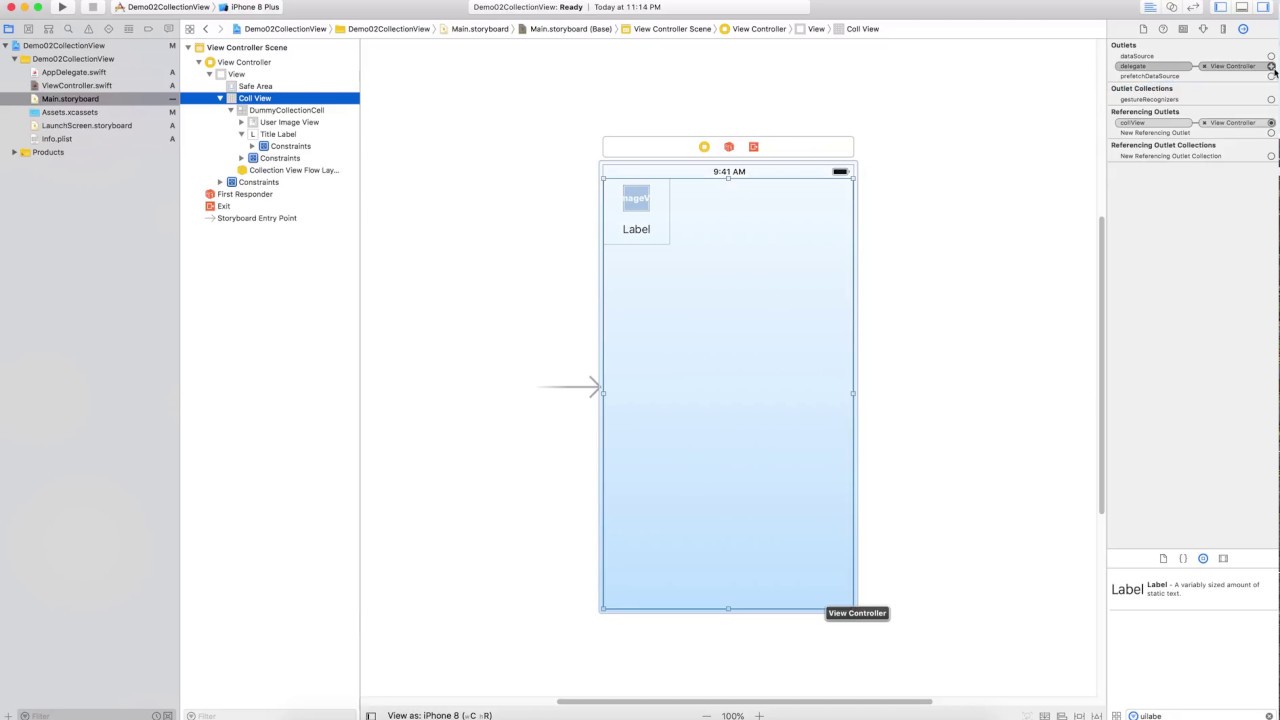Click First Responder dock icon on canvas
1280x720 pixels.
point(729,147)
